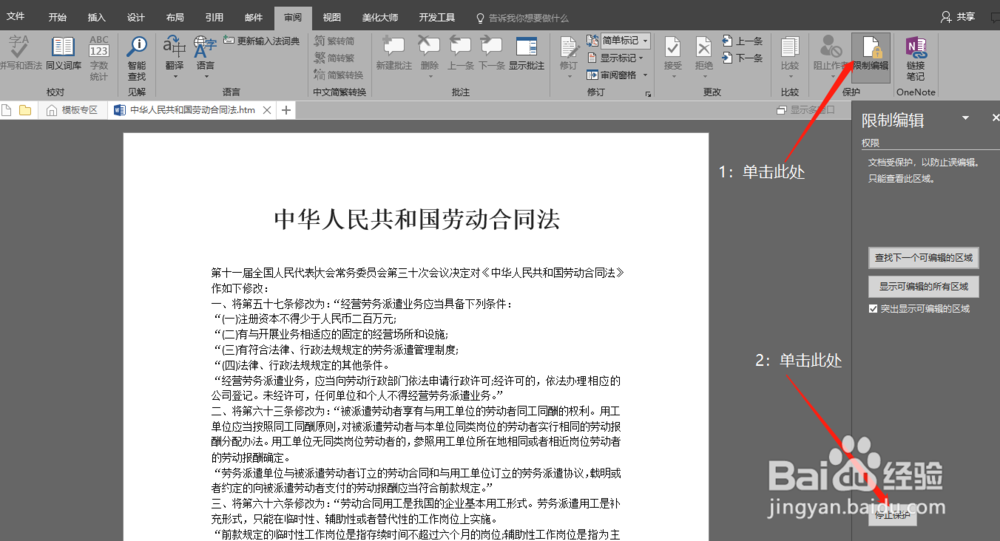Click the 告诉我你想要做什么 search box
Screen dimensions: 1000x541
(x=523, y=18)
